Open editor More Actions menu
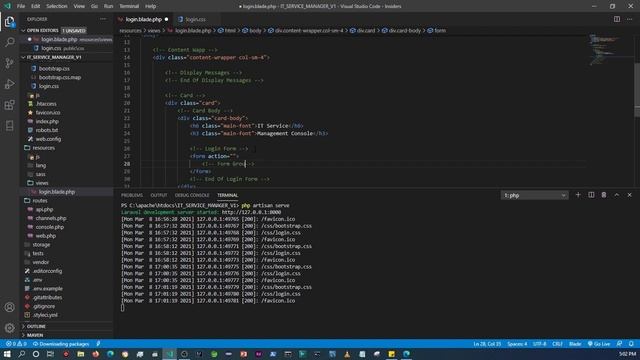The width and height of the screenshot is (640, 360). point(629,19)
